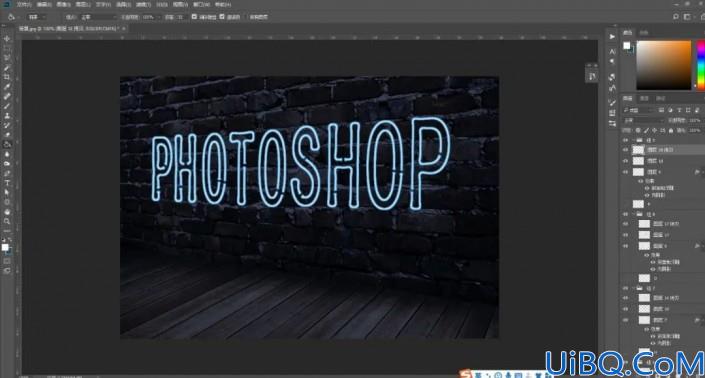Select the Quick Selection tool
Viewport: 705px width, 378px height.
tap(7, 68)
